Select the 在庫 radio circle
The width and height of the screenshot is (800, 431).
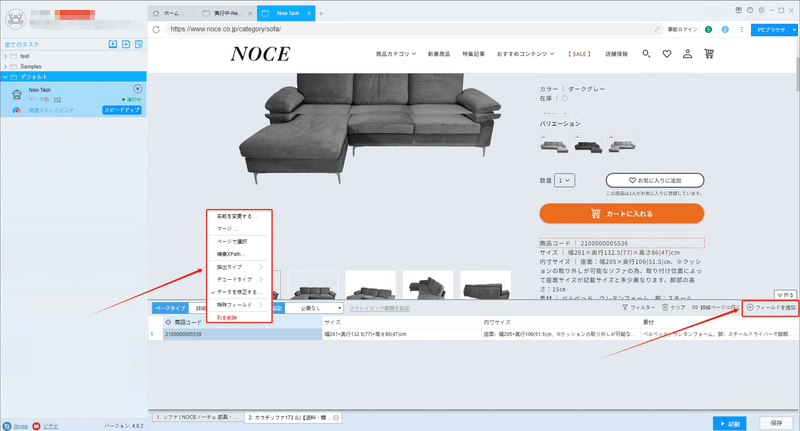pyautogui.click(x=565, y=98)
